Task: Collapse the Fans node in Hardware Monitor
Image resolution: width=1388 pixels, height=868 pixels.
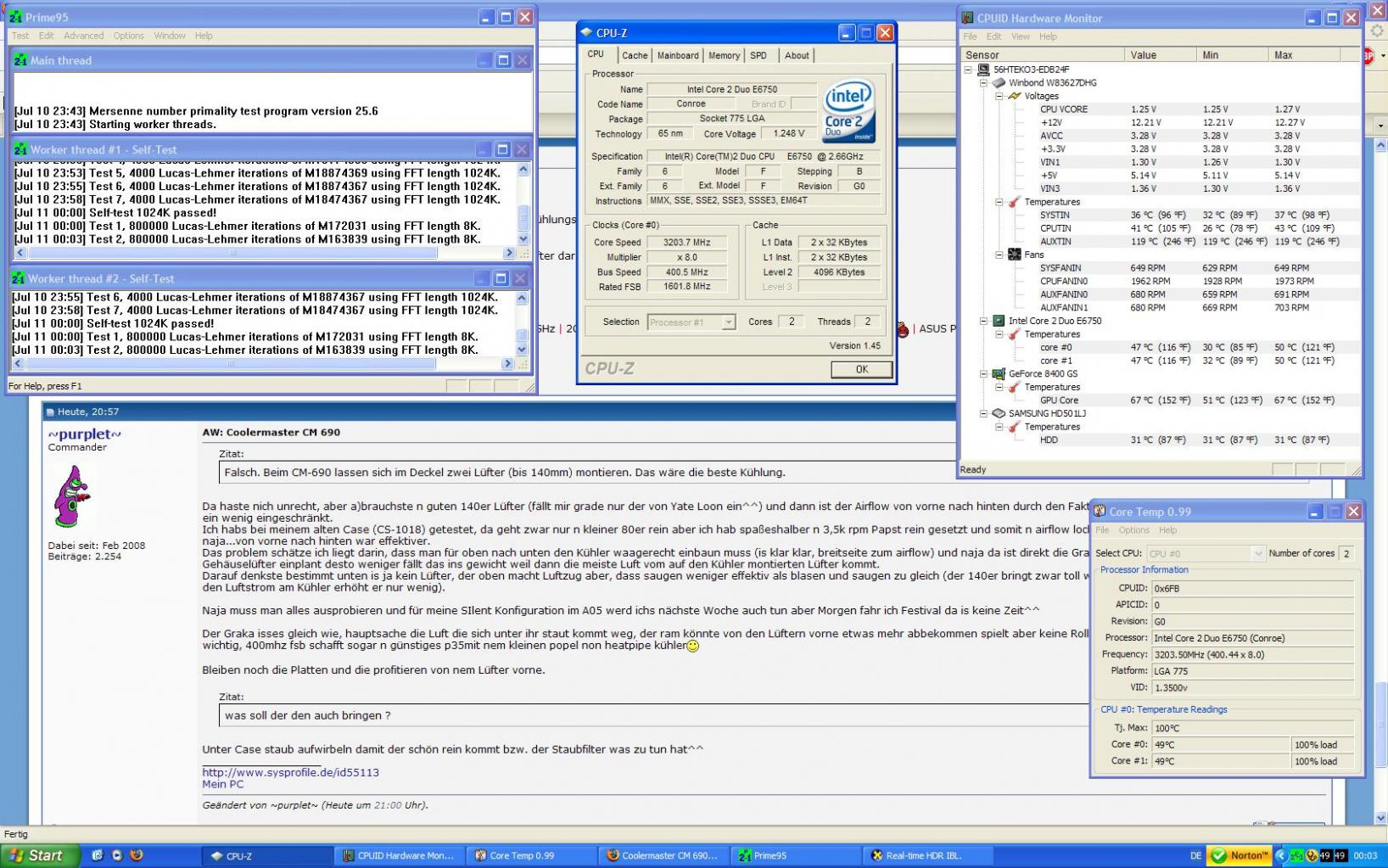Action: 999,255
